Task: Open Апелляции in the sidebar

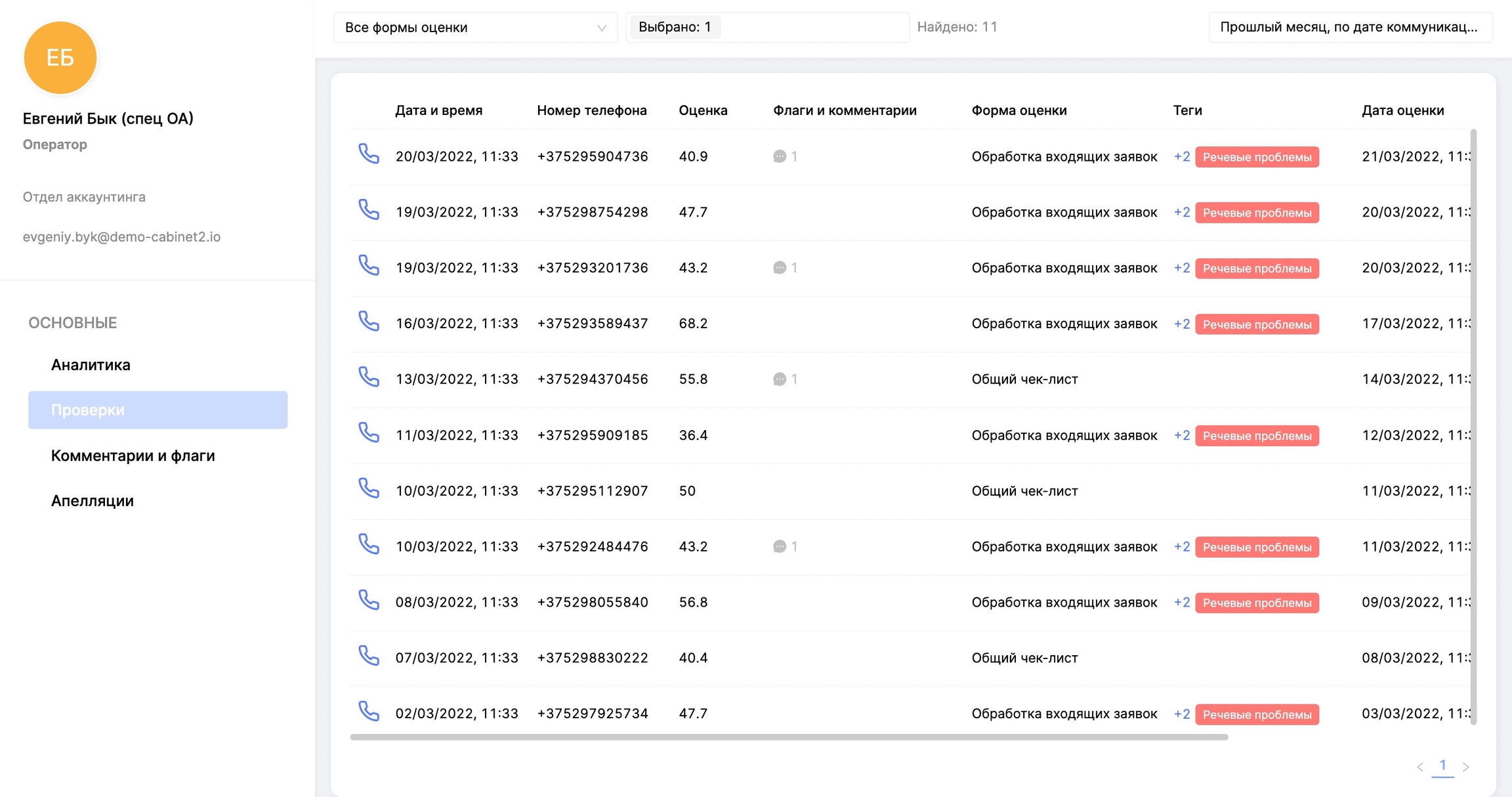Action: 92,501
